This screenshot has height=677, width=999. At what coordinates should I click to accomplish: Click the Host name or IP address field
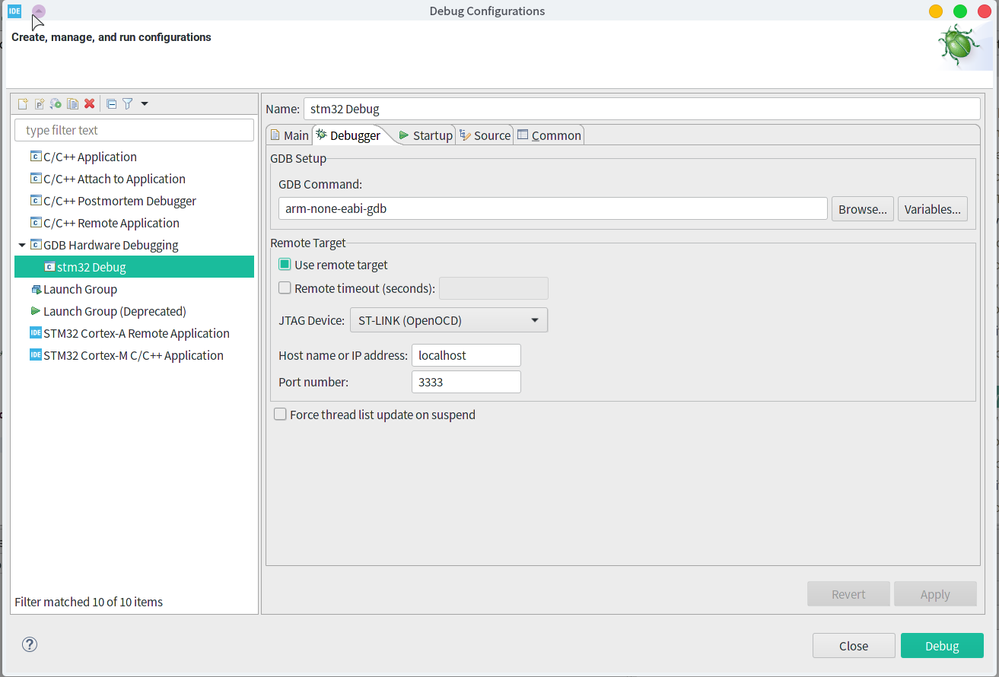[466, 355]
